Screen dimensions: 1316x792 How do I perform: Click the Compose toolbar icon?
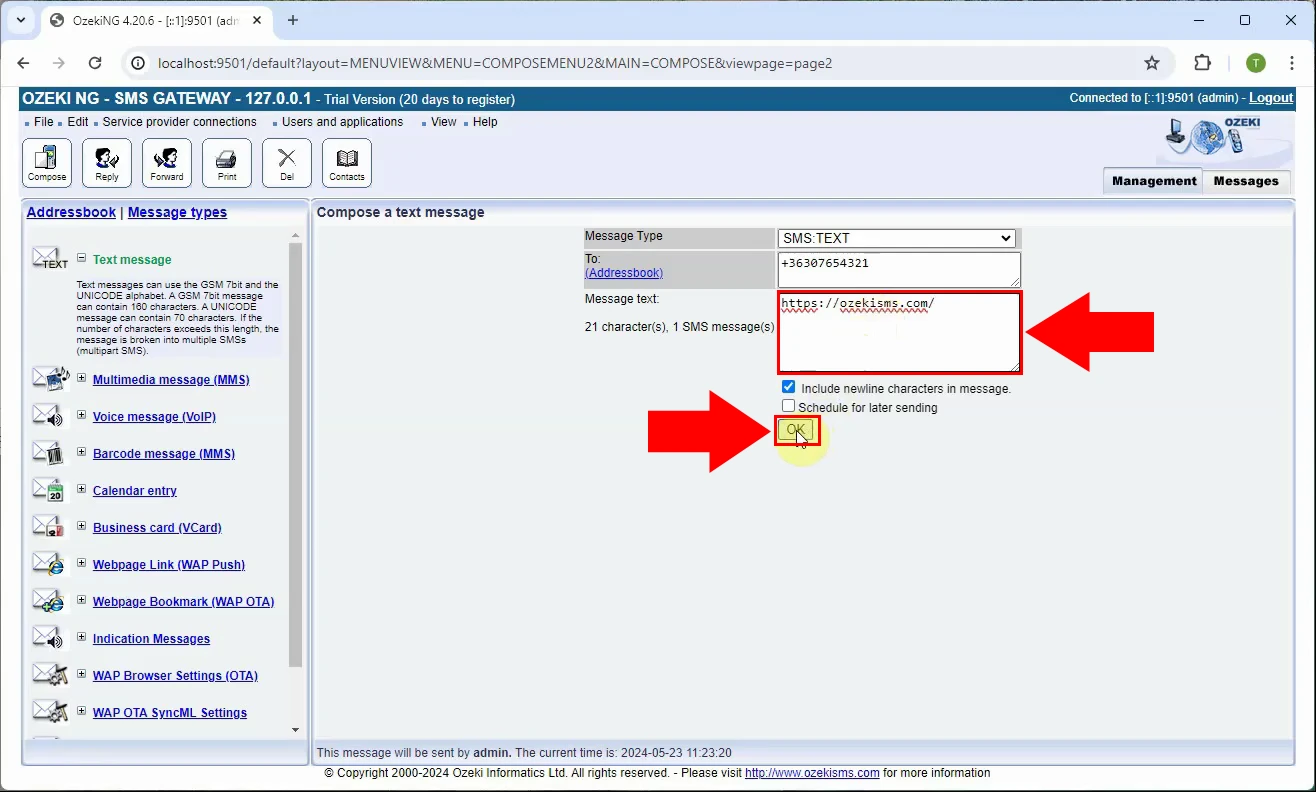pos(47,163)
